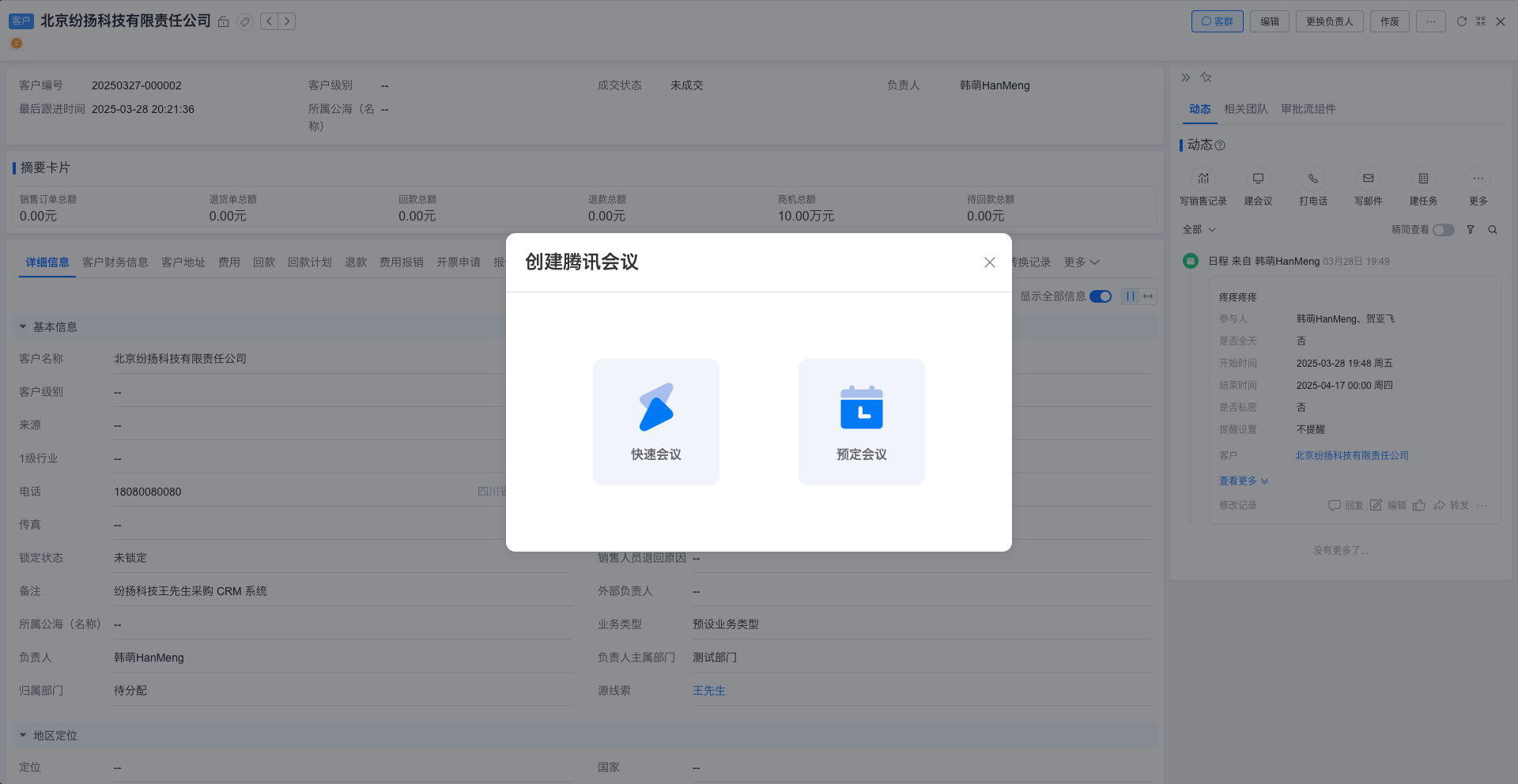Click the 商机总额 value 10.00万元
Viewport: 1518px width, 784px height.
(x=806, y=217)
